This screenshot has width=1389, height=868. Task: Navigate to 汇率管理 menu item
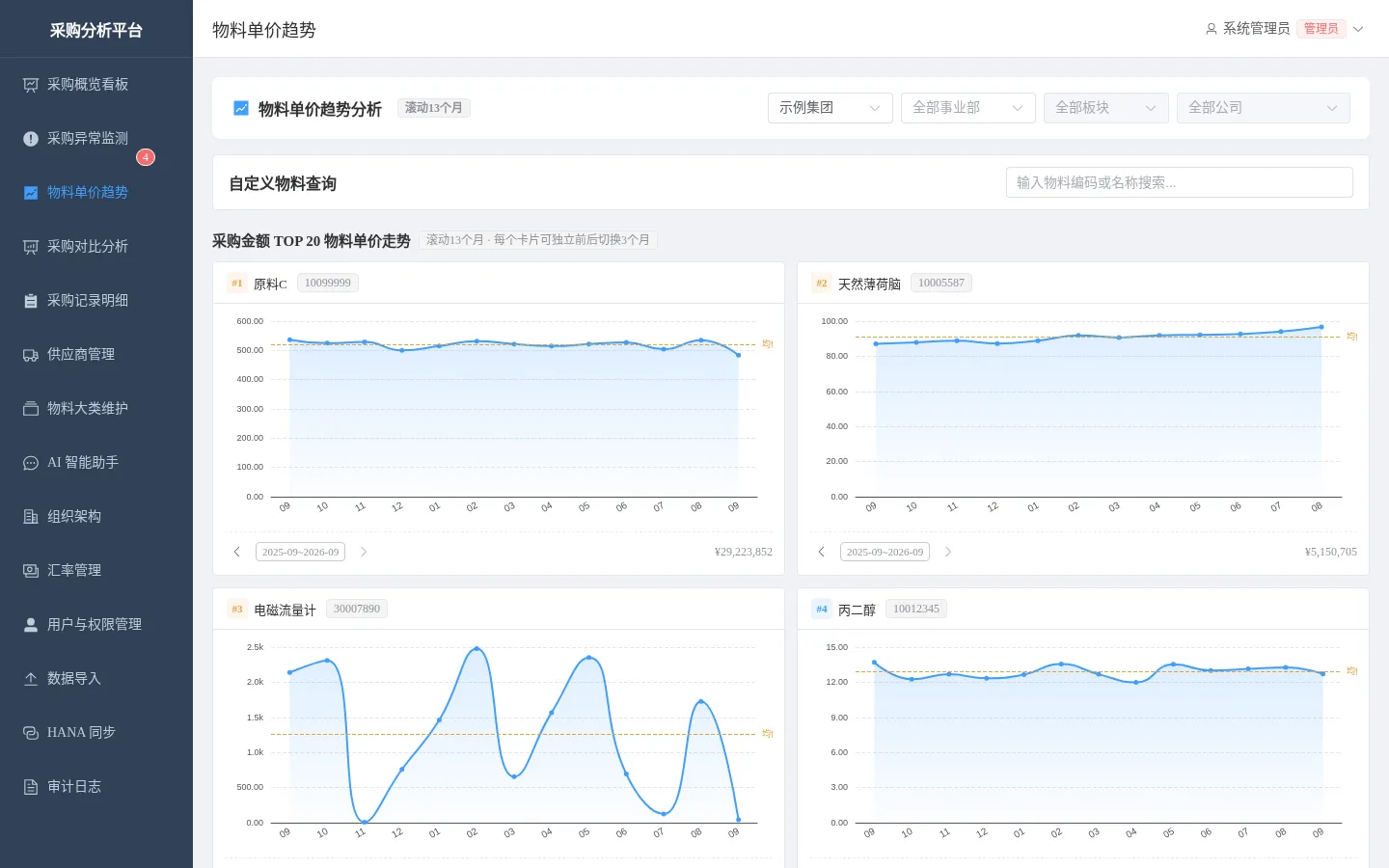tap(96, 571)
